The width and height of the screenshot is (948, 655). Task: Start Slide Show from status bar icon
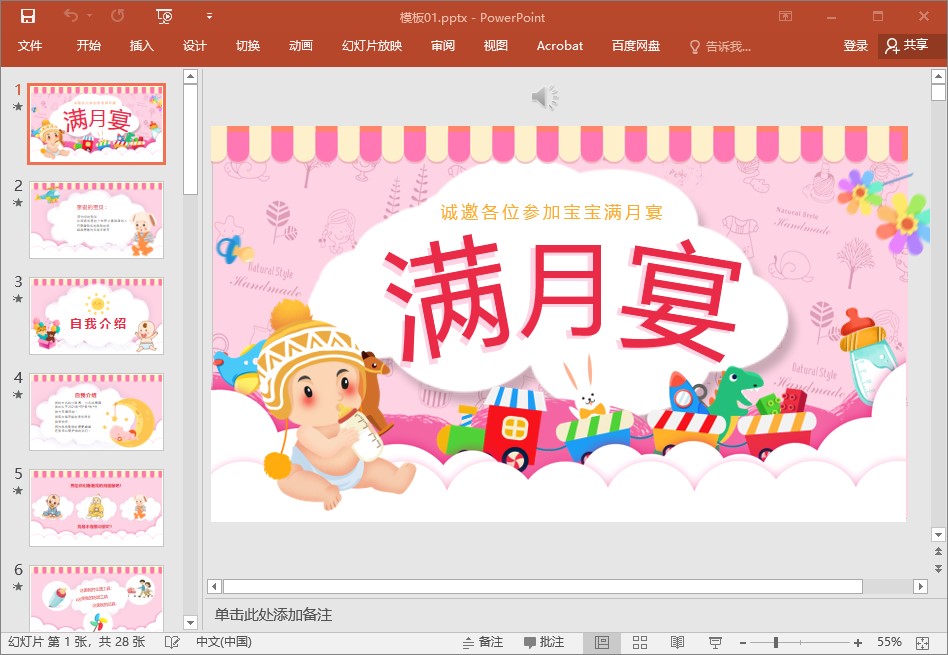(x=715, y=642)
